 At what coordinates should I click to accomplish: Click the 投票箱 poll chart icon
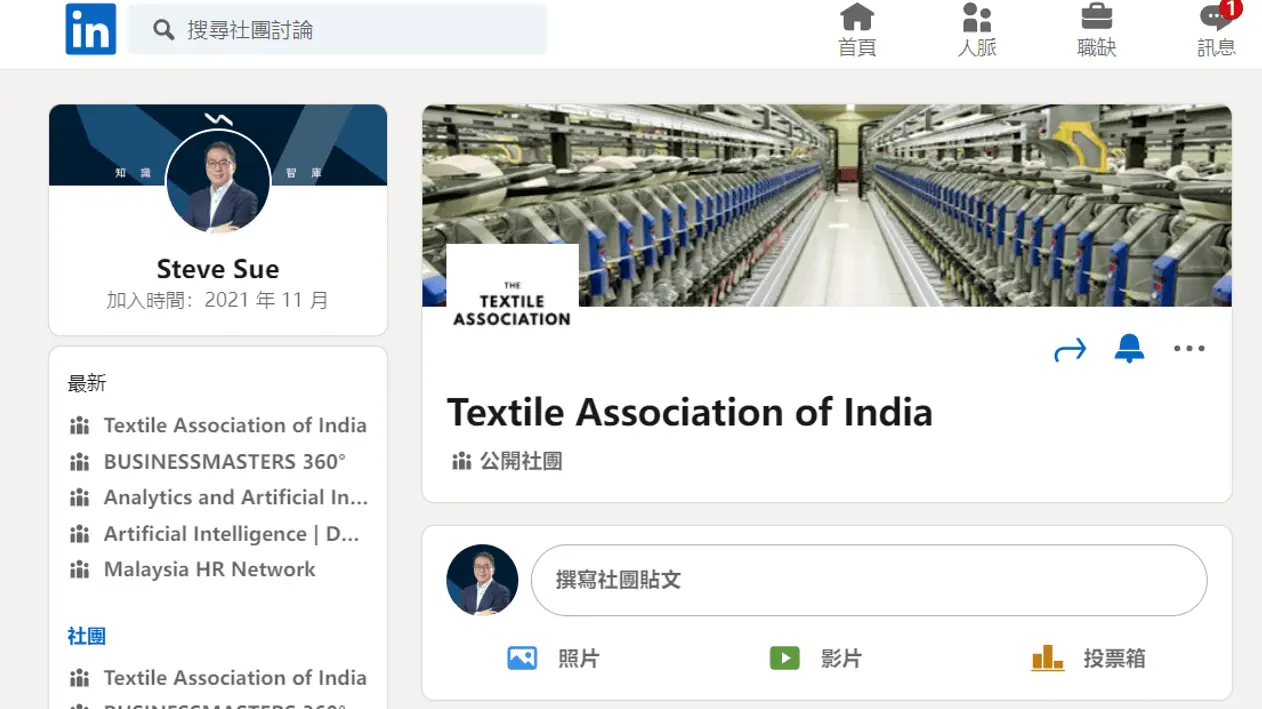(x=1047, y=658)
